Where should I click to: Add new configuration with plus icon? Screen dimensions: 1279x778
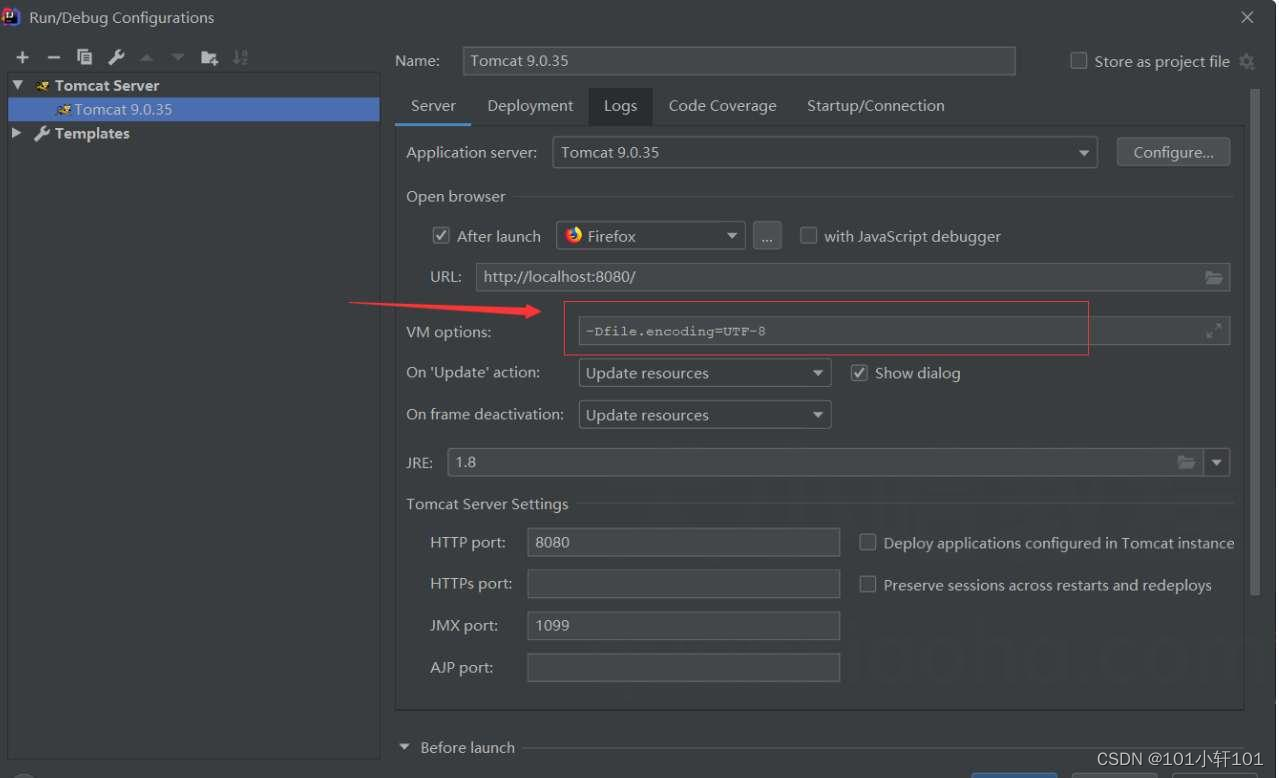coord(22,58)
